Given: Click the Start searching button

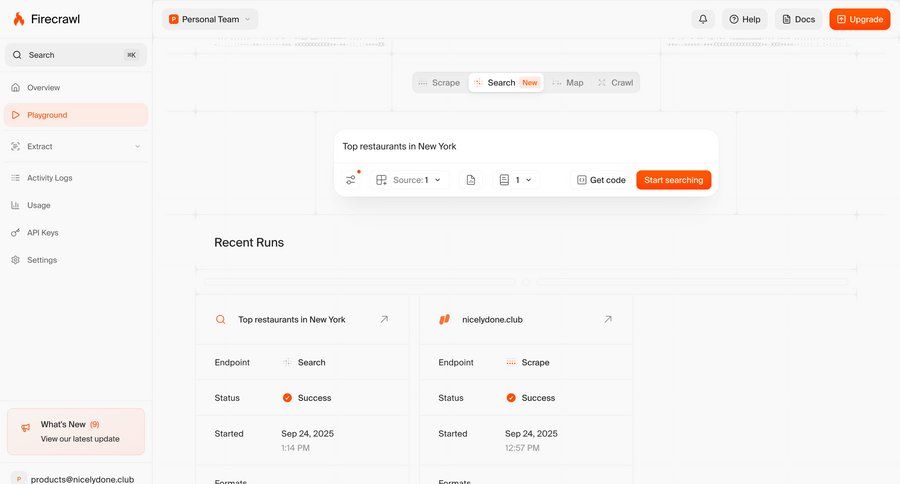Looking at the screenshot, I should tap(673, 180).
